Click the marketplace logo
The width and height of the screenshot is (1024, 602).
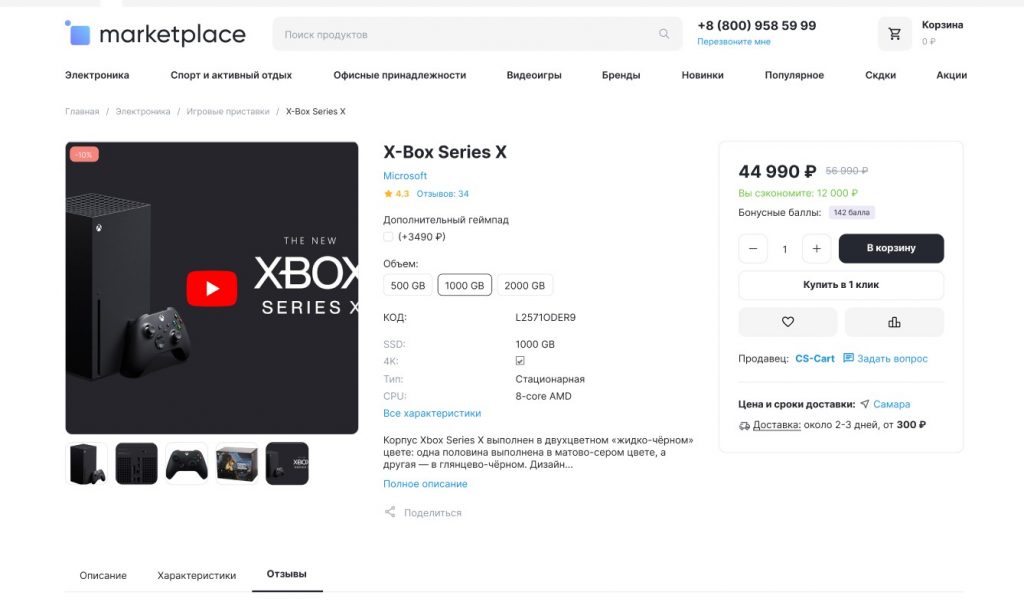[155, 34]
